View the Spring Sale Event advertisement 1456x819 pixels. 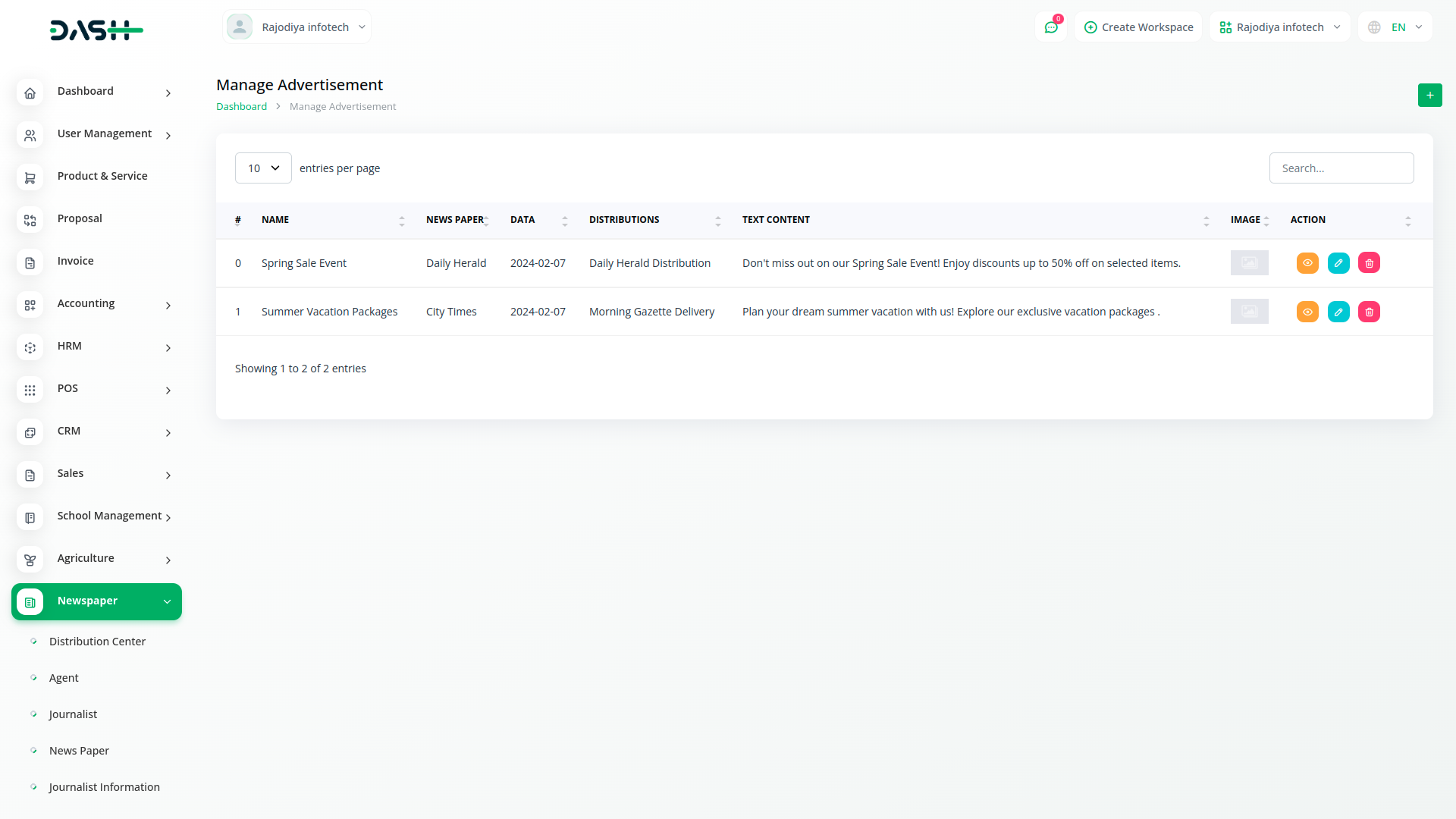pos(1307,263)
